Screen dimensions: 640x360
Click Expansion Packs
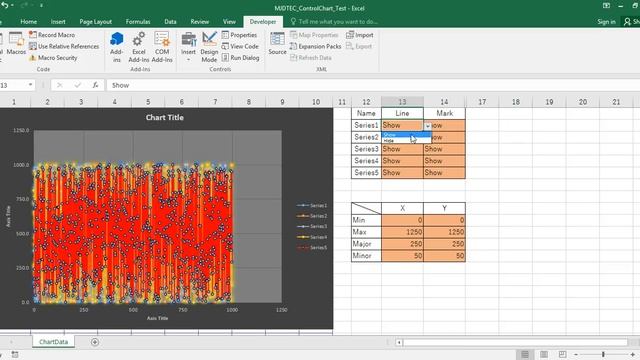315,47
